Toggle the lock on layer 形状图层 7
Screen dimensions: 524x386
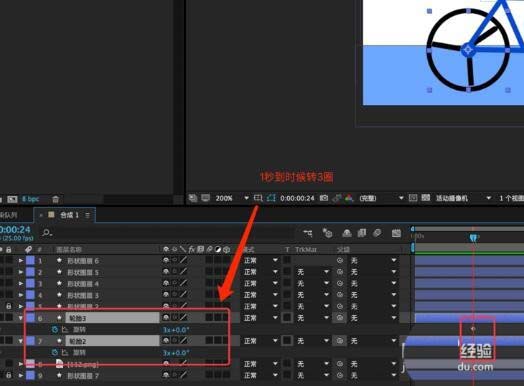tap(9, 375)
